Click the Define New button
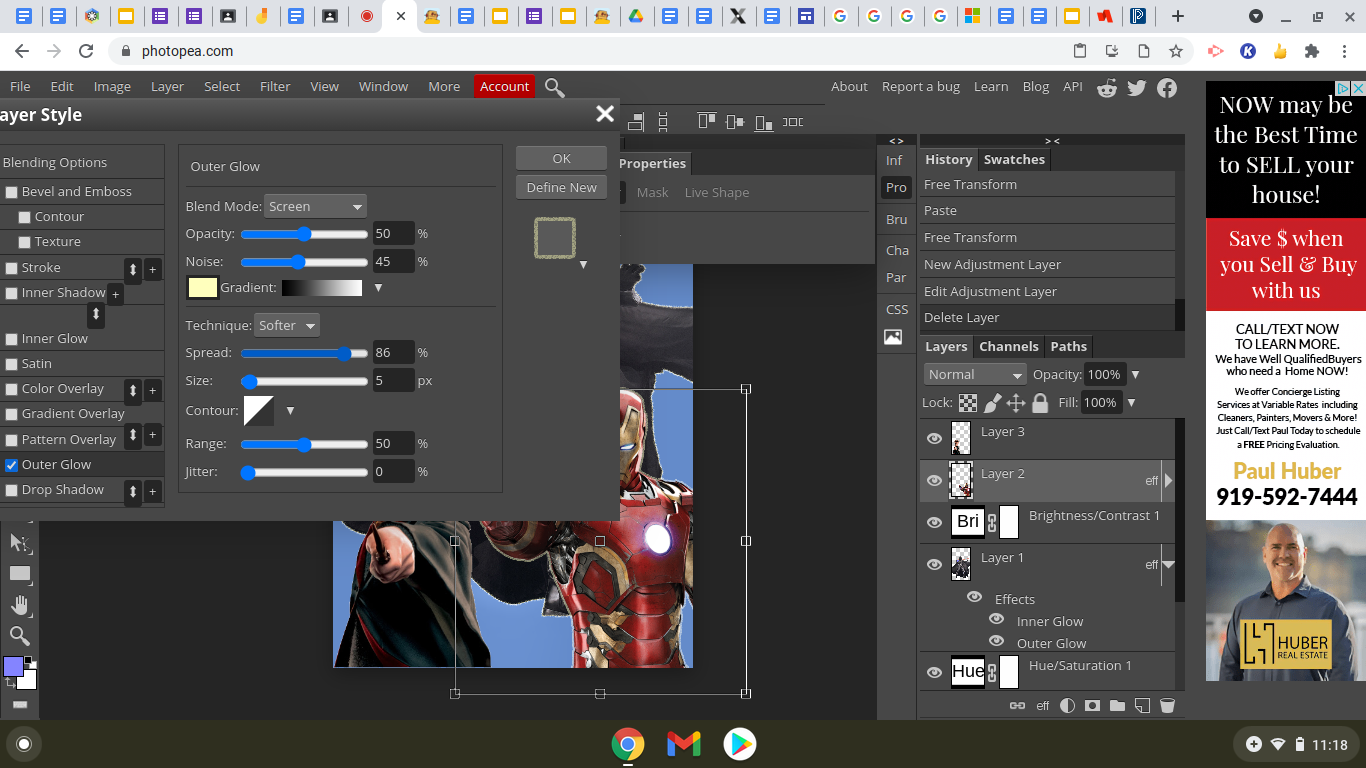The image size is (1366, 768). pyautogui.click(x=561, y=187)
